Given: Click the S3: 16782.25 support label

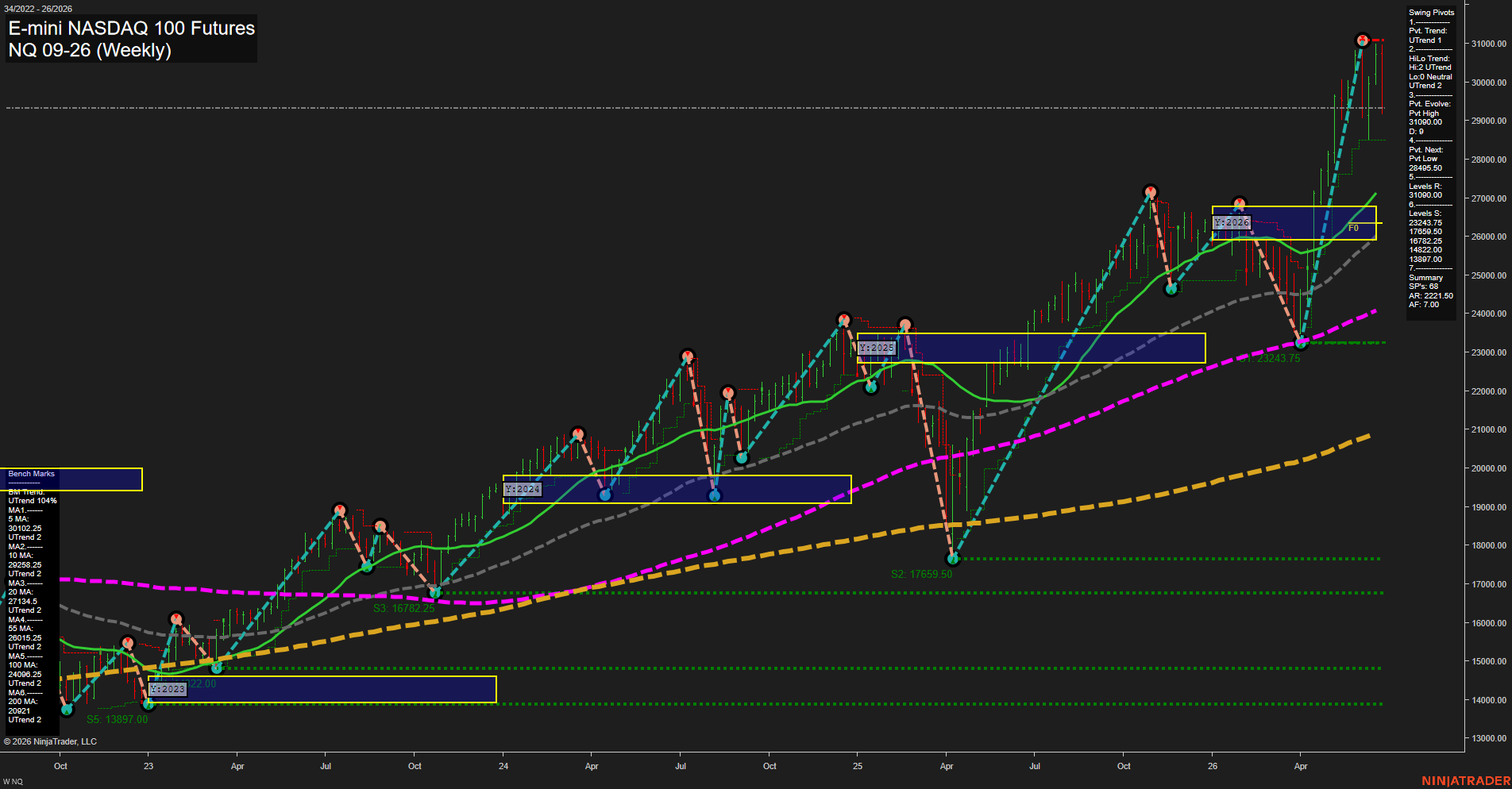Looking at the screenshot, I should (x=404, y=609).
